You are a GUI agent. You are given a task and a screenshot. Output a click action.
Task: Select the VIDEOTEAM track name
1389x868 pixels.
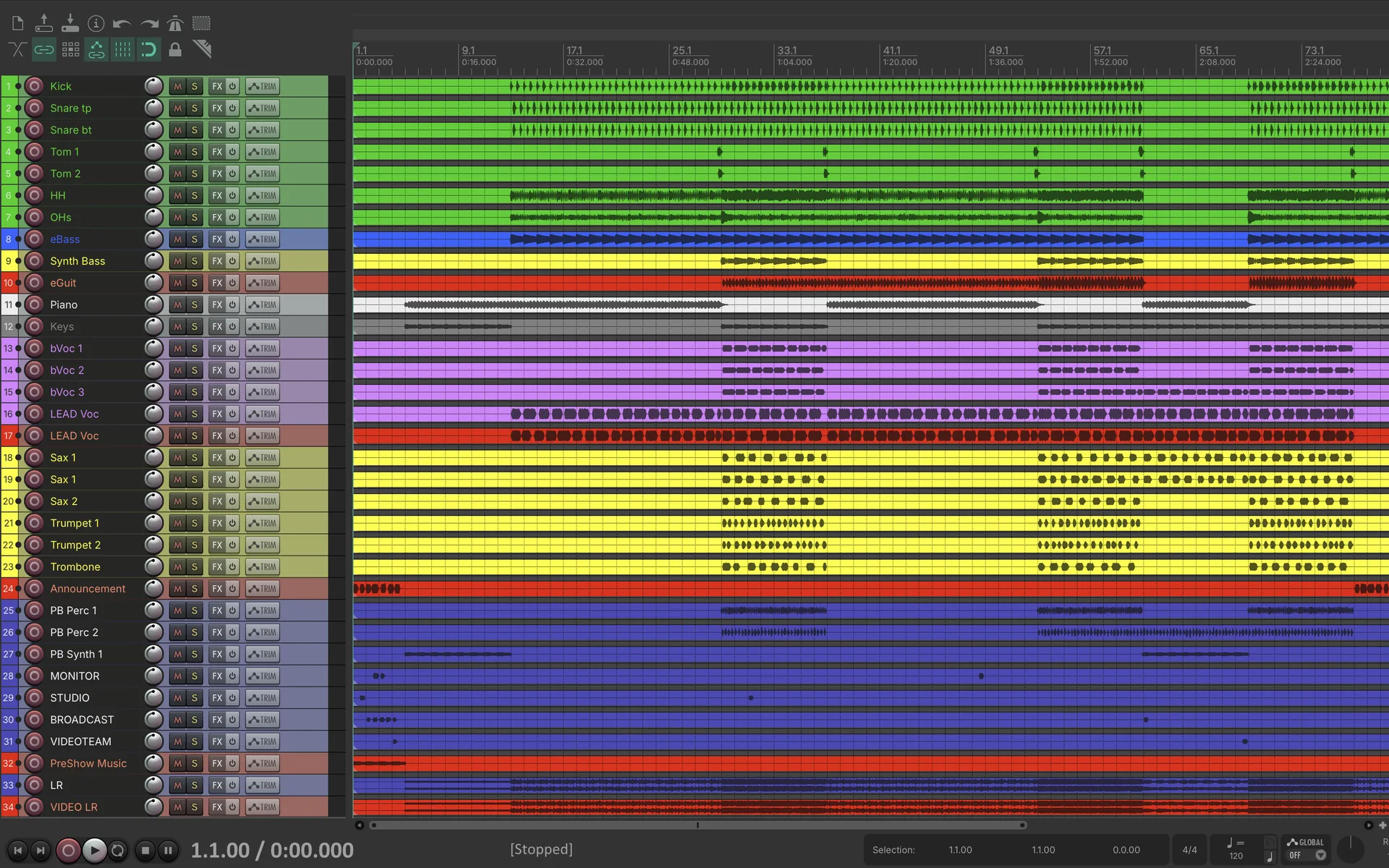(x=80, y=741)
